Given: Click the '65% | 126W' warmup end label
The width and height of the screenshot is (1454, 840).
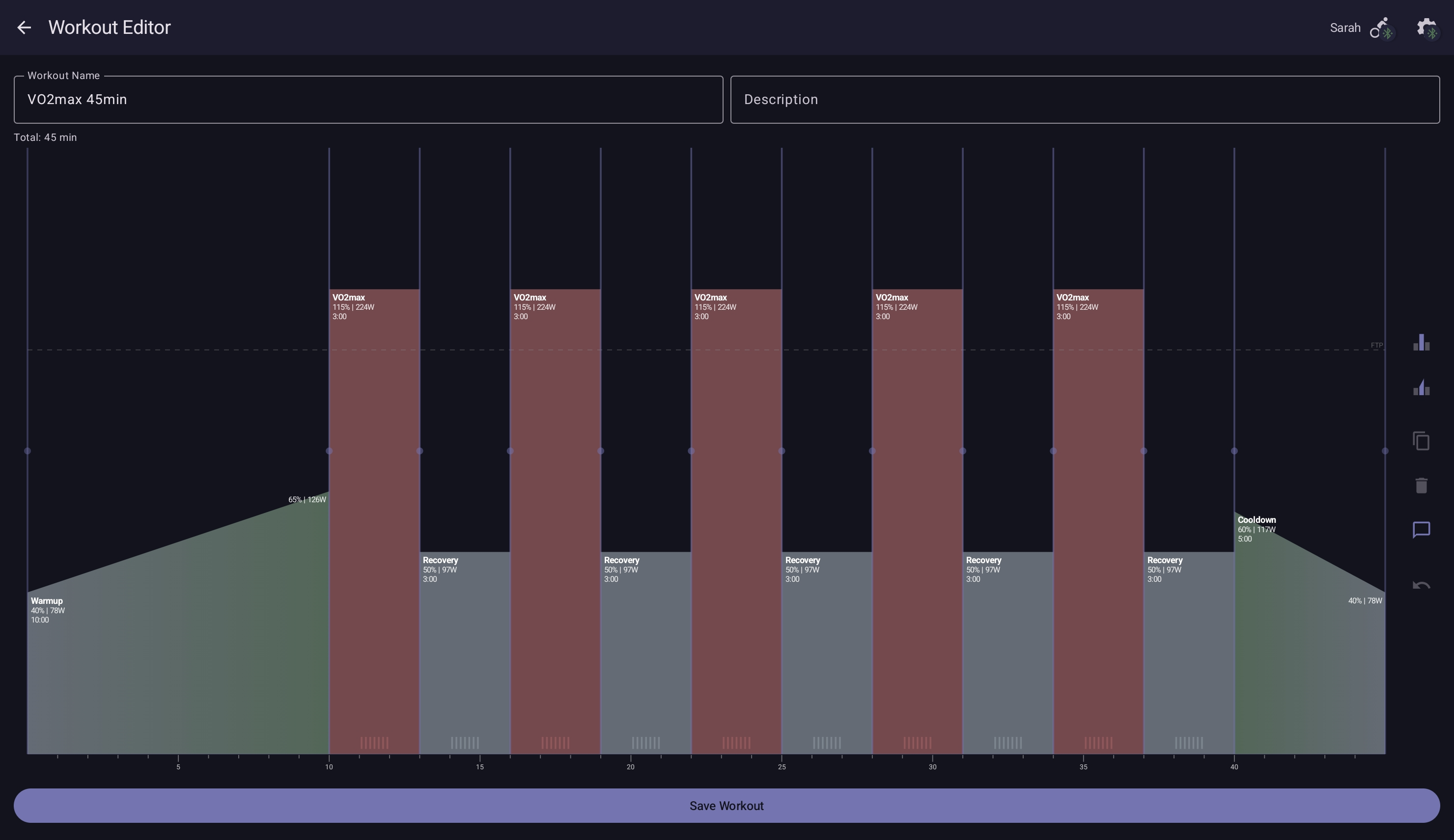Looking at the screenshot, I should pyautogui.click(x=307, y=499).
